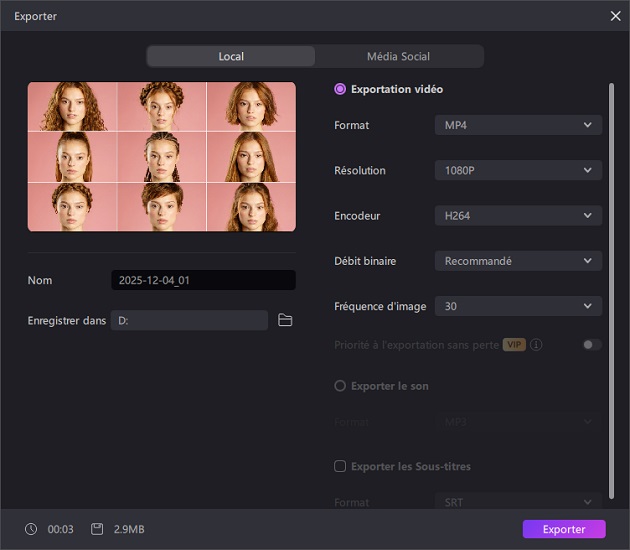The height and width of the screenshot is (550, 630).
Task: Switch to the Média Social tab
Action: 398,56
